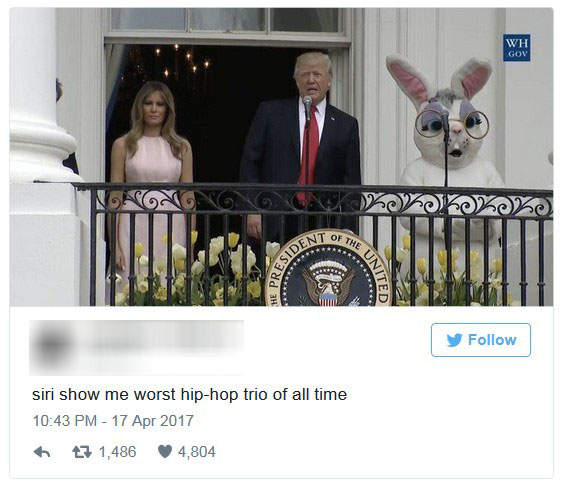The image size is (563, 487).
Task: View the 1,486 retweets count
Action: point(118,452)
